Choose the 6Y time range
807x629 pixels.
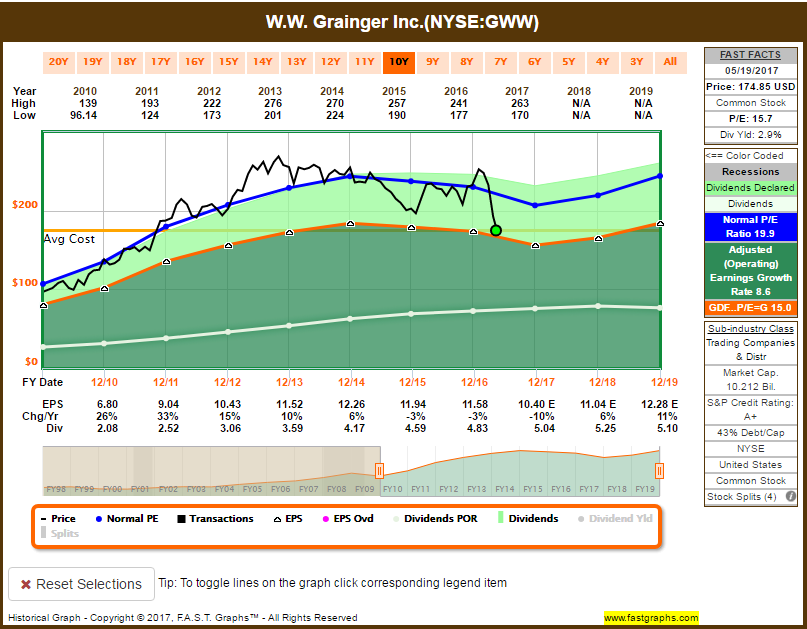tap(534, 62)
